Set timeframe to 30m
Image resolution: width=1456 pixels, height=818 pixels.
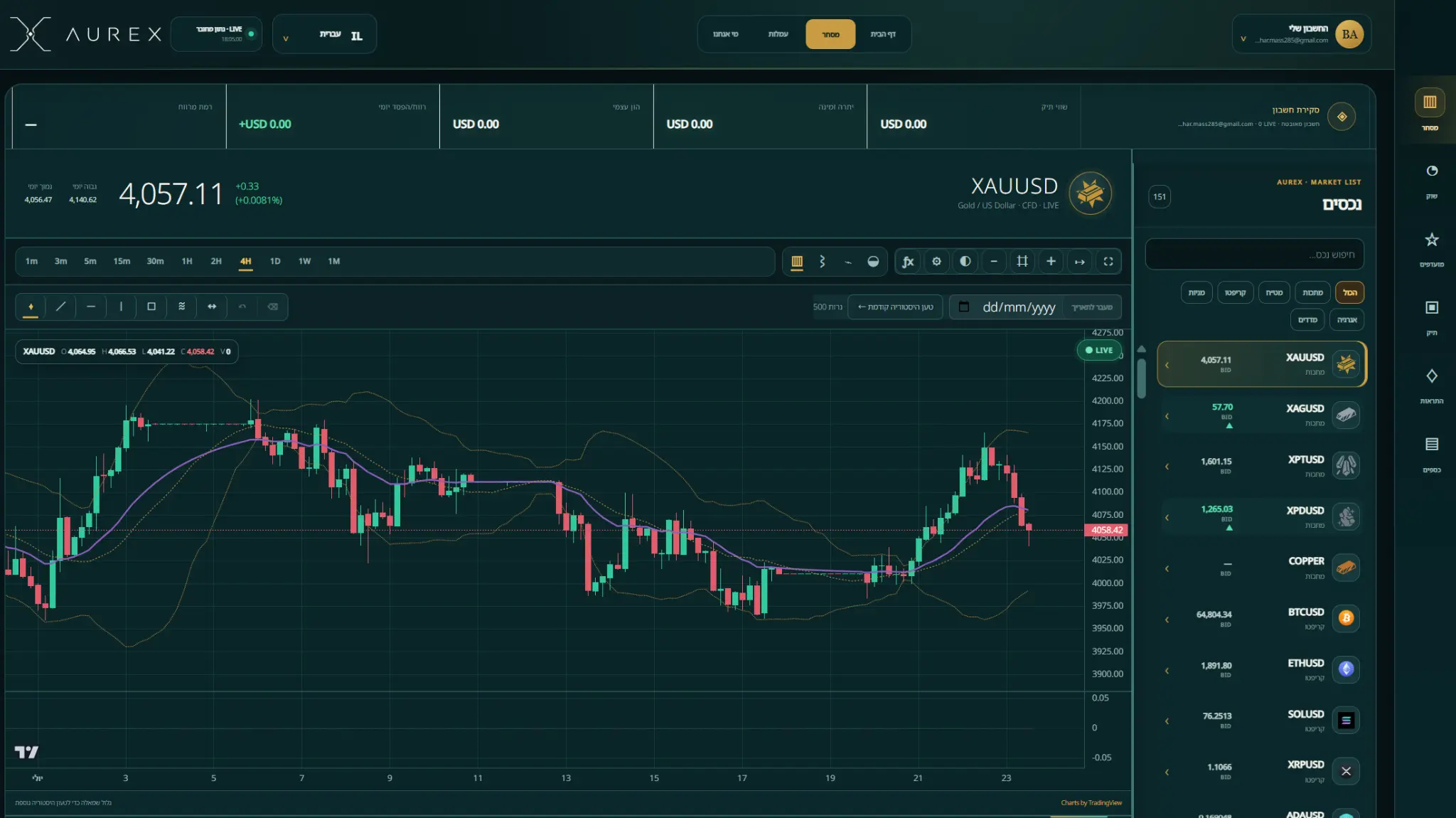point(155,262)
